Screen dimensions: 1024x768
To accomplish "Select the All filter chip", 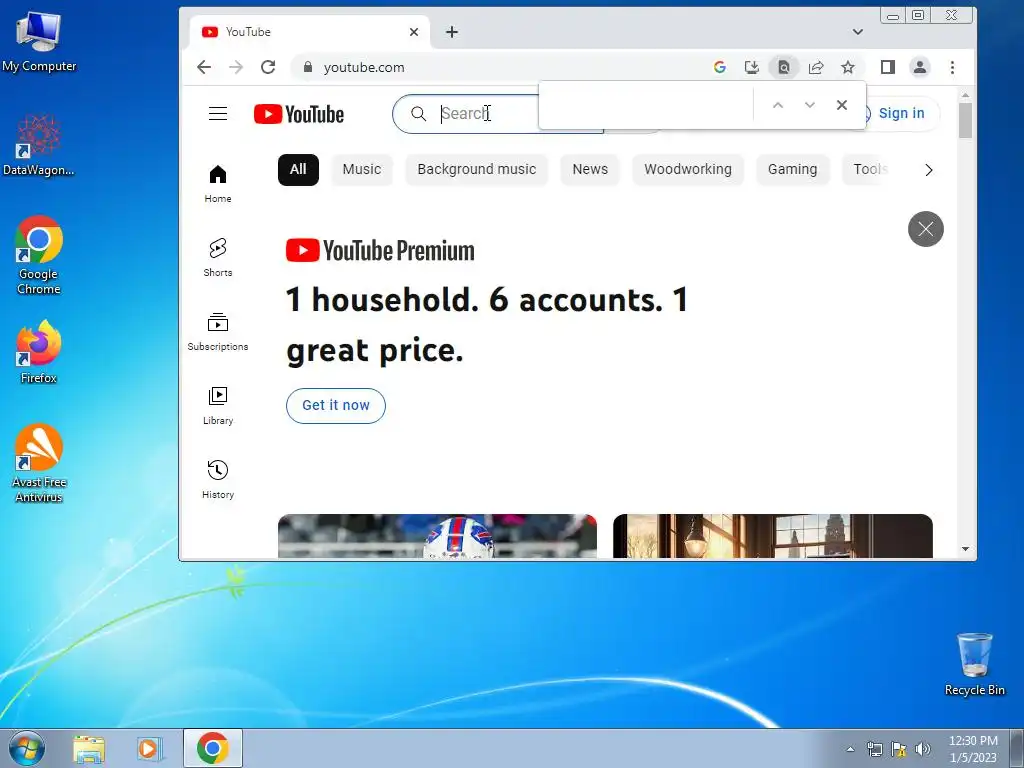I will [x=298, y=170].
